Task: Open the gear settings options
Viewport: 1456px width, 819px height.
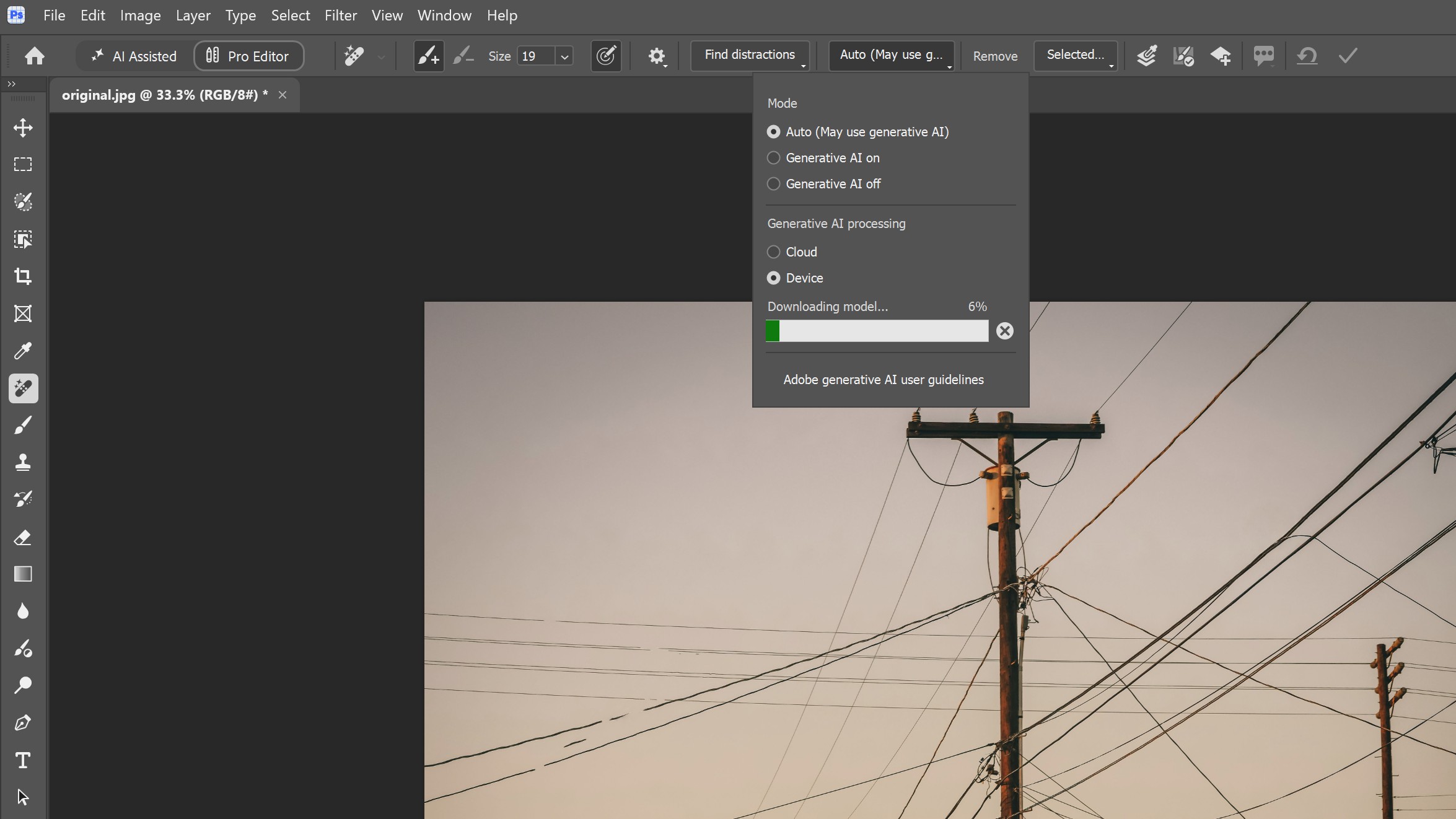Action: [657, 56]
